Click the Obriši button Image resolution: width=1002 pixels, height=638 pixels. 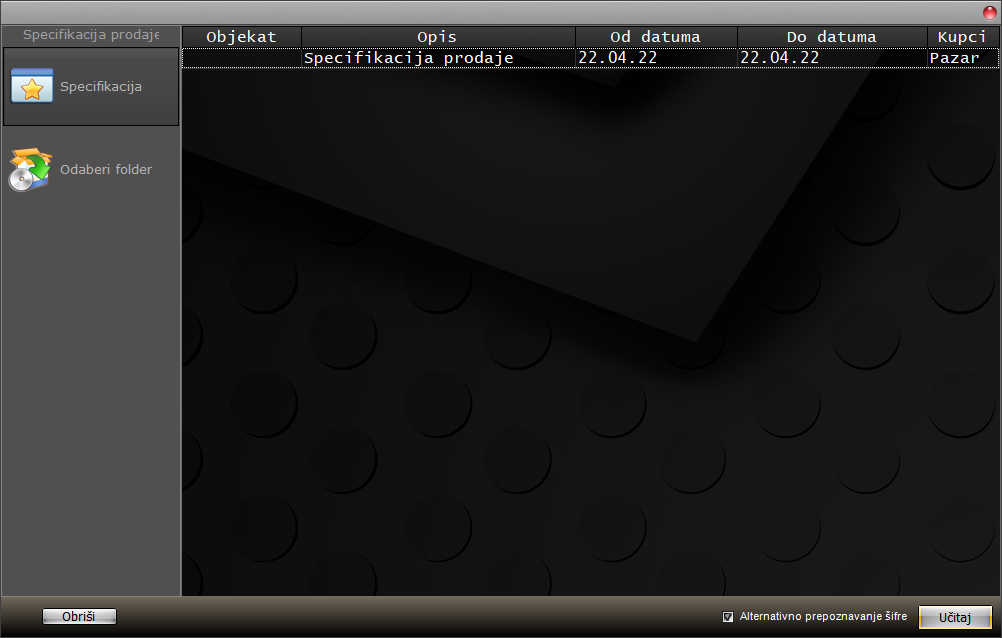[79, 616]
